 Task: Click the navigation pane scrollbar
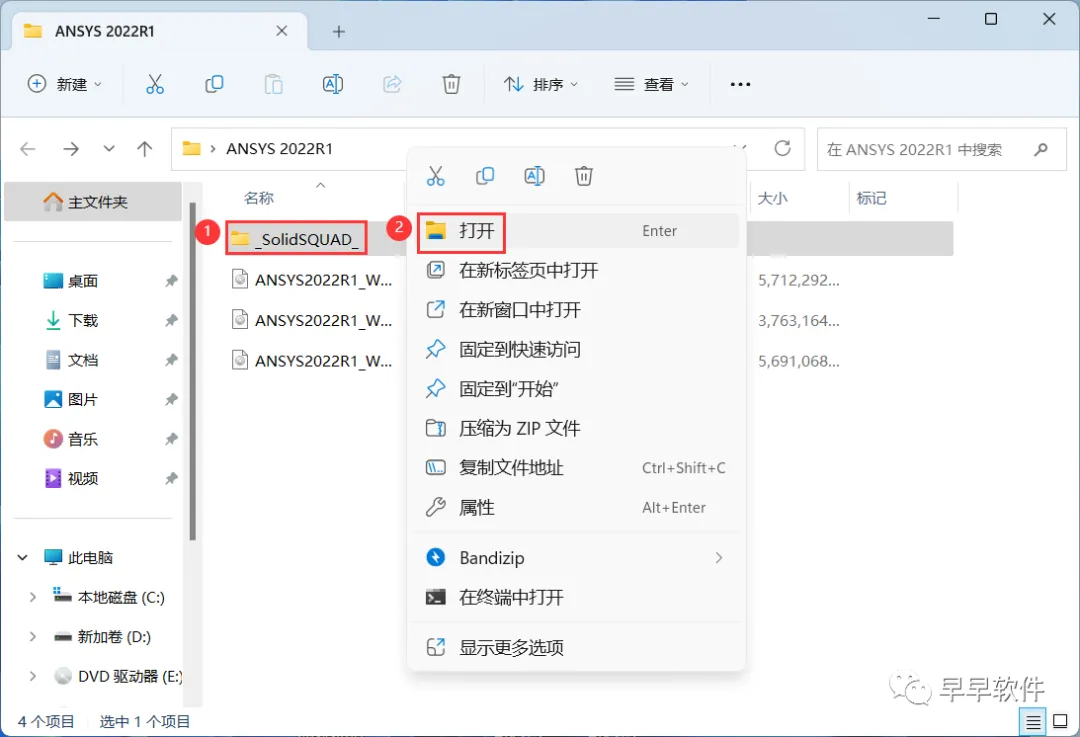(193, 372)
